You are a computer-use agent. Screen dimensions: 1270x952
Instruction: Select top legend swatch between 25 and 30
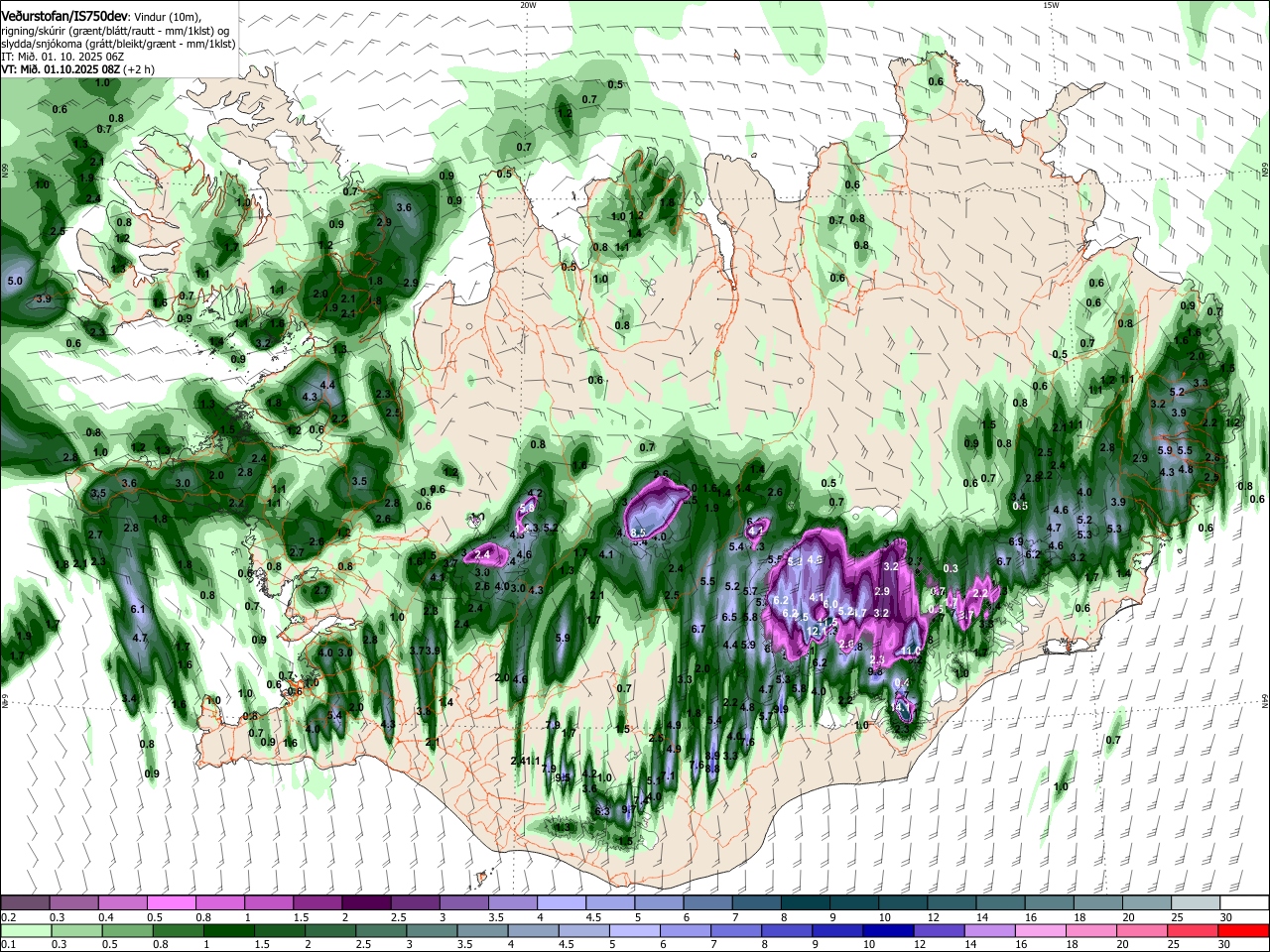(x=1196, y=902)
